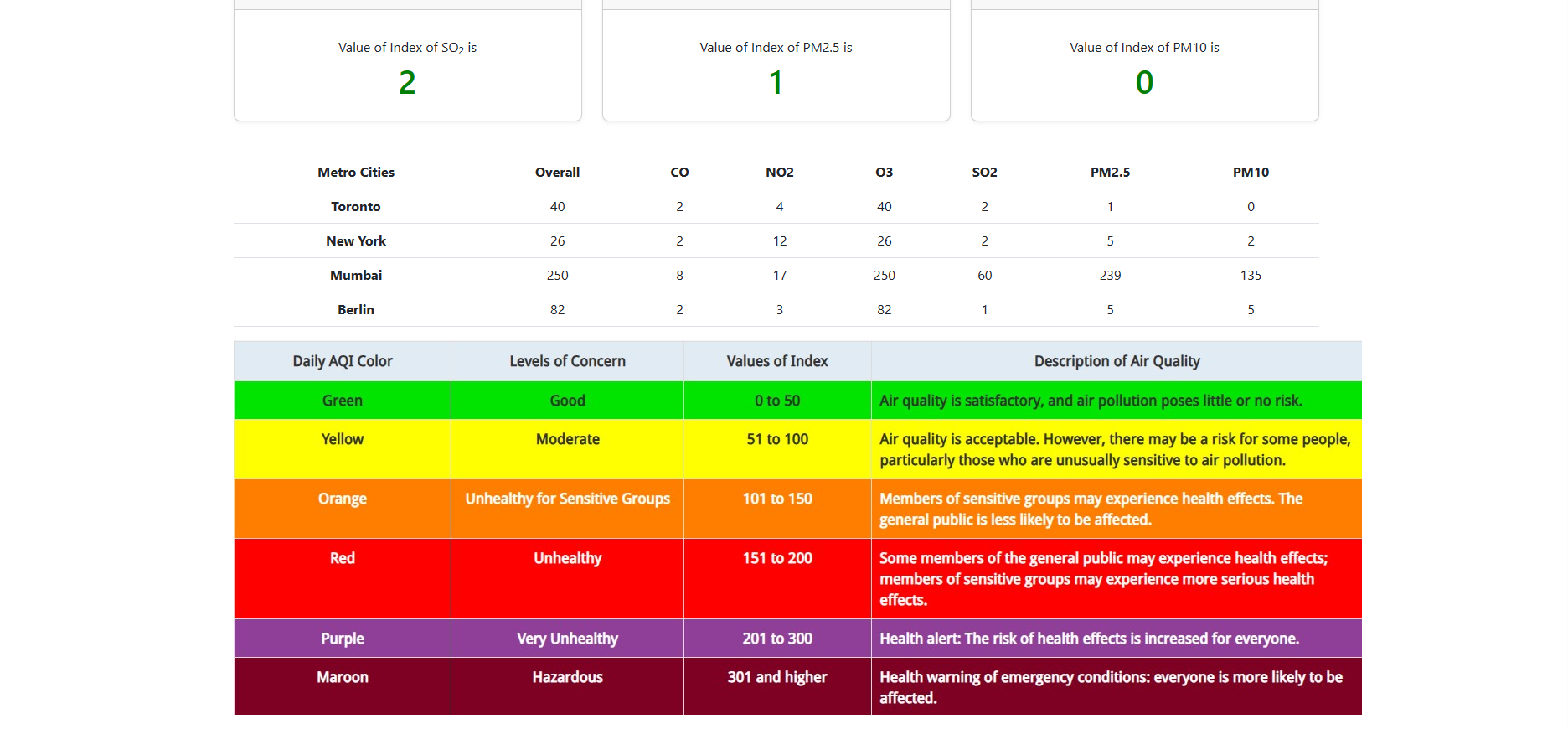Image resolution: width=1568 pixels, height=729 pixels.
Task: Click Mumbai's PM2.5 value 239
Action: [x=1110, y=275]
